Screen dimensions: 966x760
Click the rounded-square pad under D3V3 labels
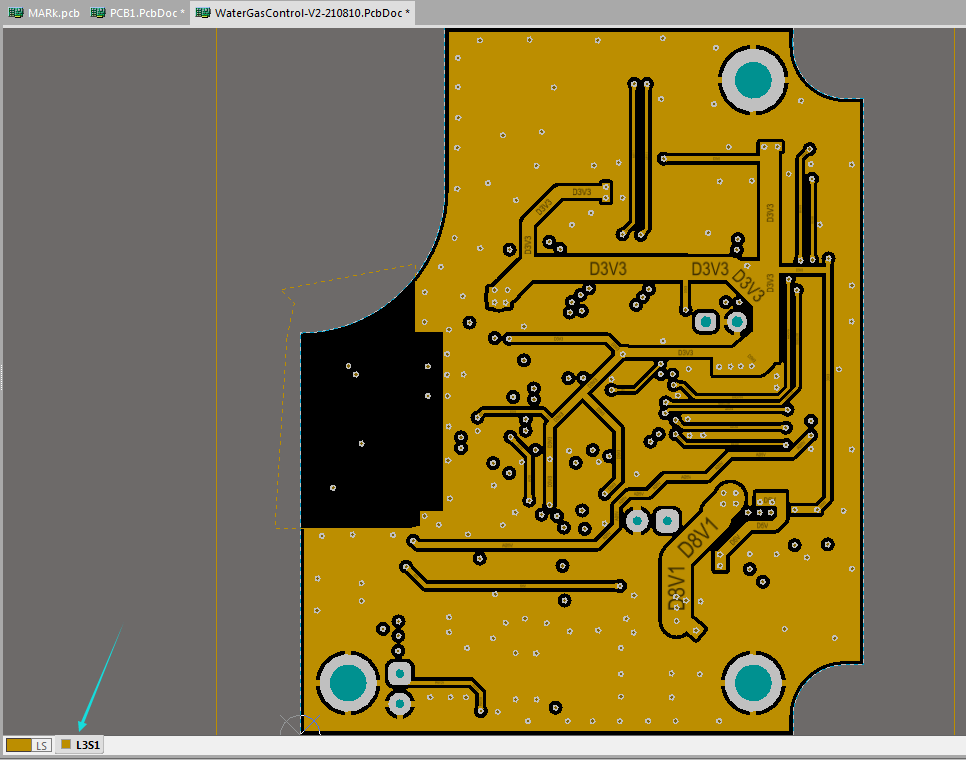706,321
